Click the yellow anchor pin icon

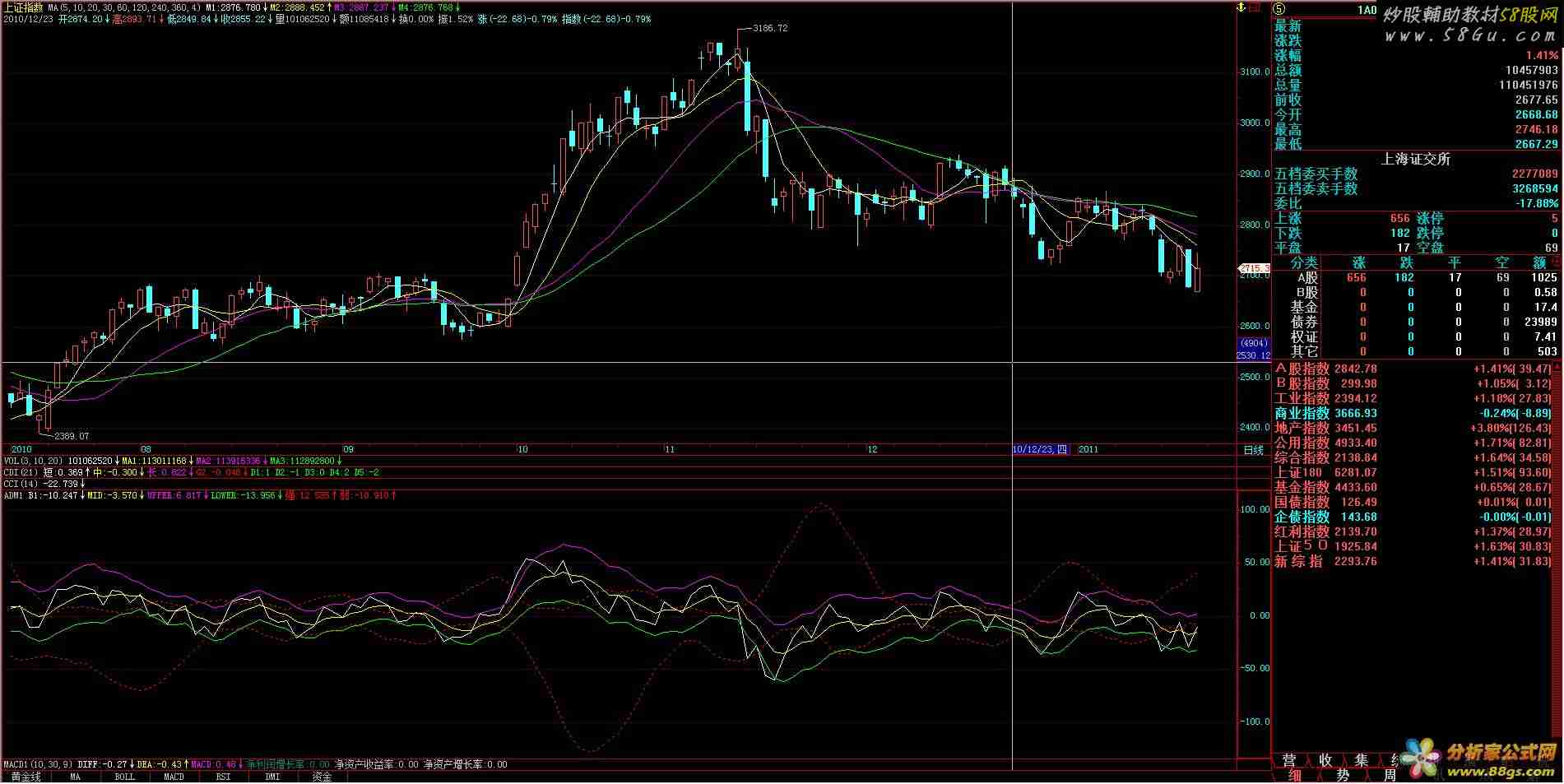pos(1241,7)
